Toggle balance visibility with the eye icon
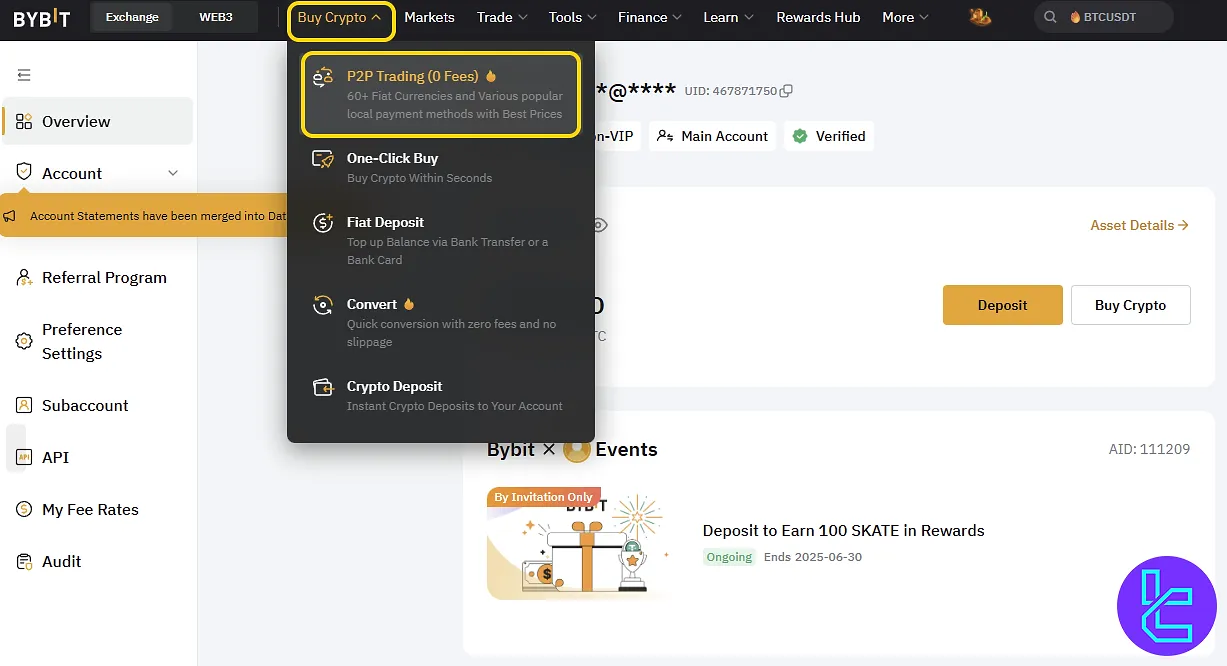 pos(599,225)
